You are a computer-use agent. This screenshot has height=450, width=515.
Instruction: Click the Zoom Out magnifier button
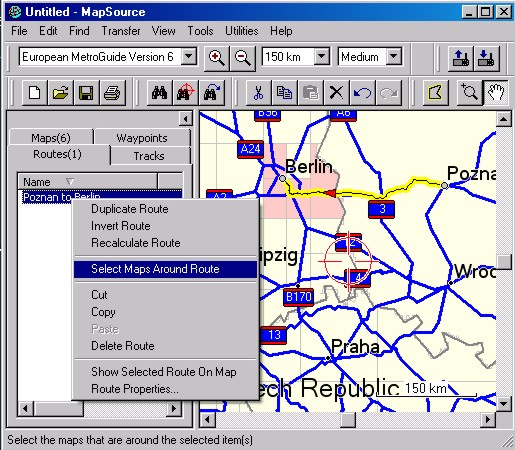242,58
